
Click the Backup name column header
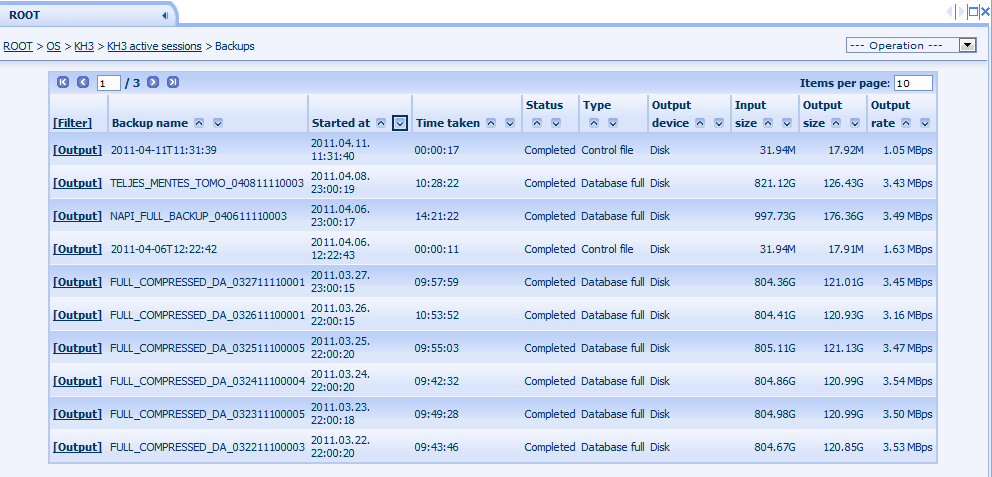(150, 123)
